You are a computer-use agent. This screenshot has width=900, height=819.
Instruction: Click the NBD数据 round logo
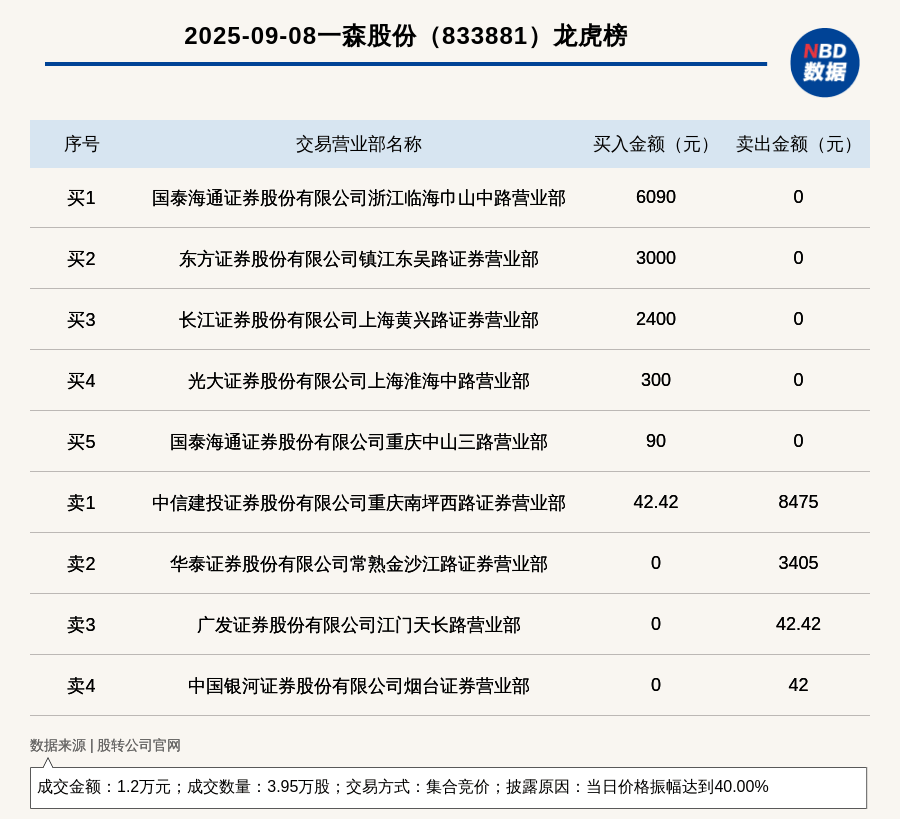(x=824, y=63)
